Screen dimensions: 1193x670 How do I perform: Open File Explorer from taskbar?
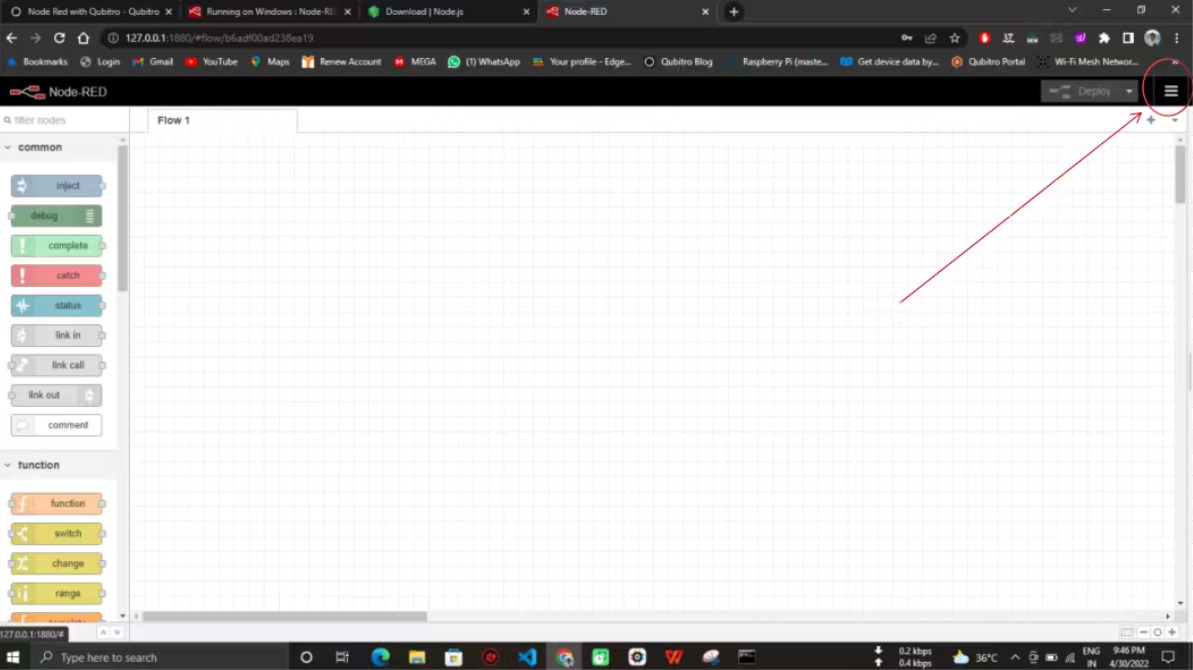pos(417,657)
